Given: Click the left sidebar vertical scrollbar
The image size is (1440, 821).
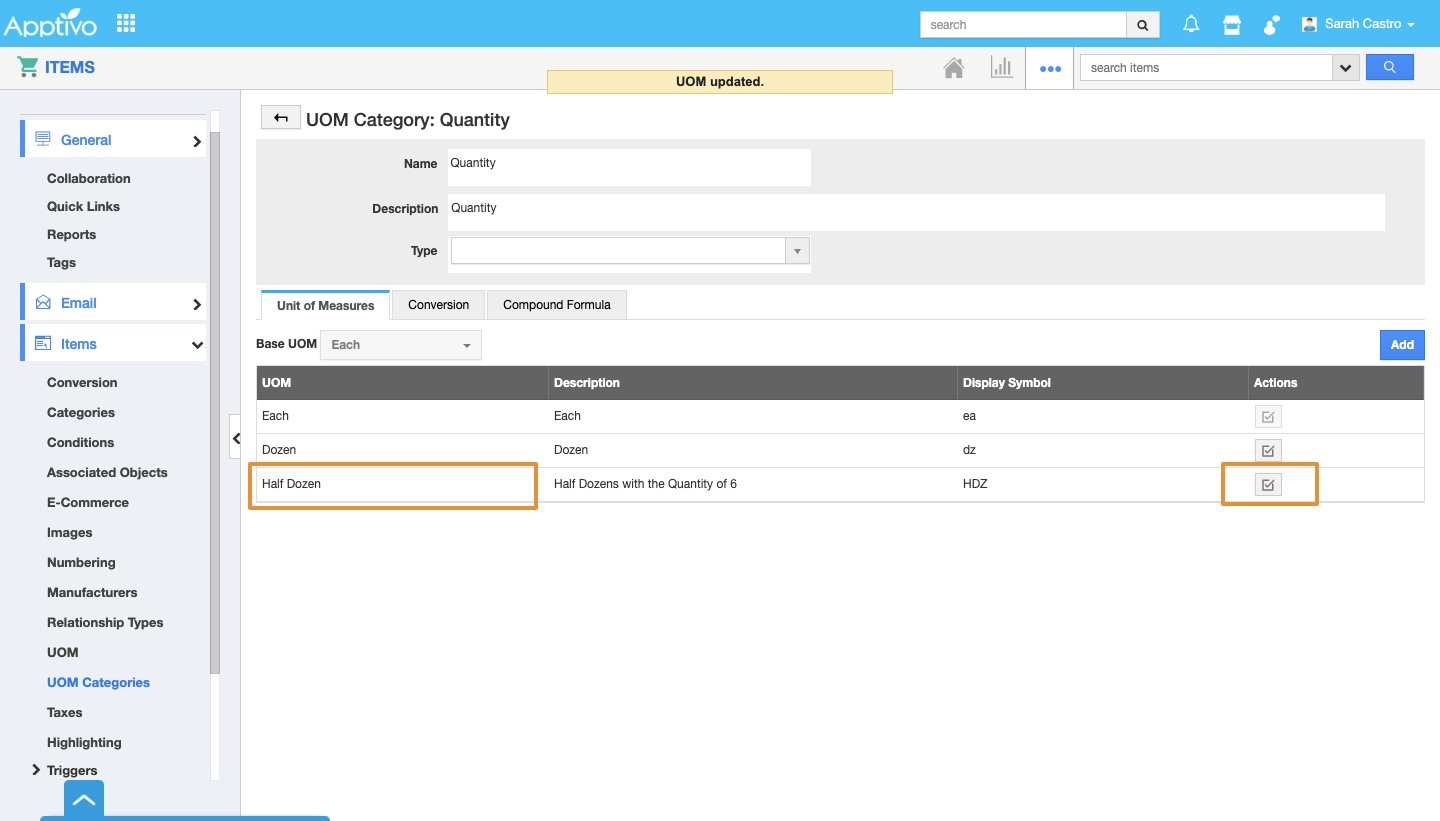Looking at the screenshot, I should [215, 400].
